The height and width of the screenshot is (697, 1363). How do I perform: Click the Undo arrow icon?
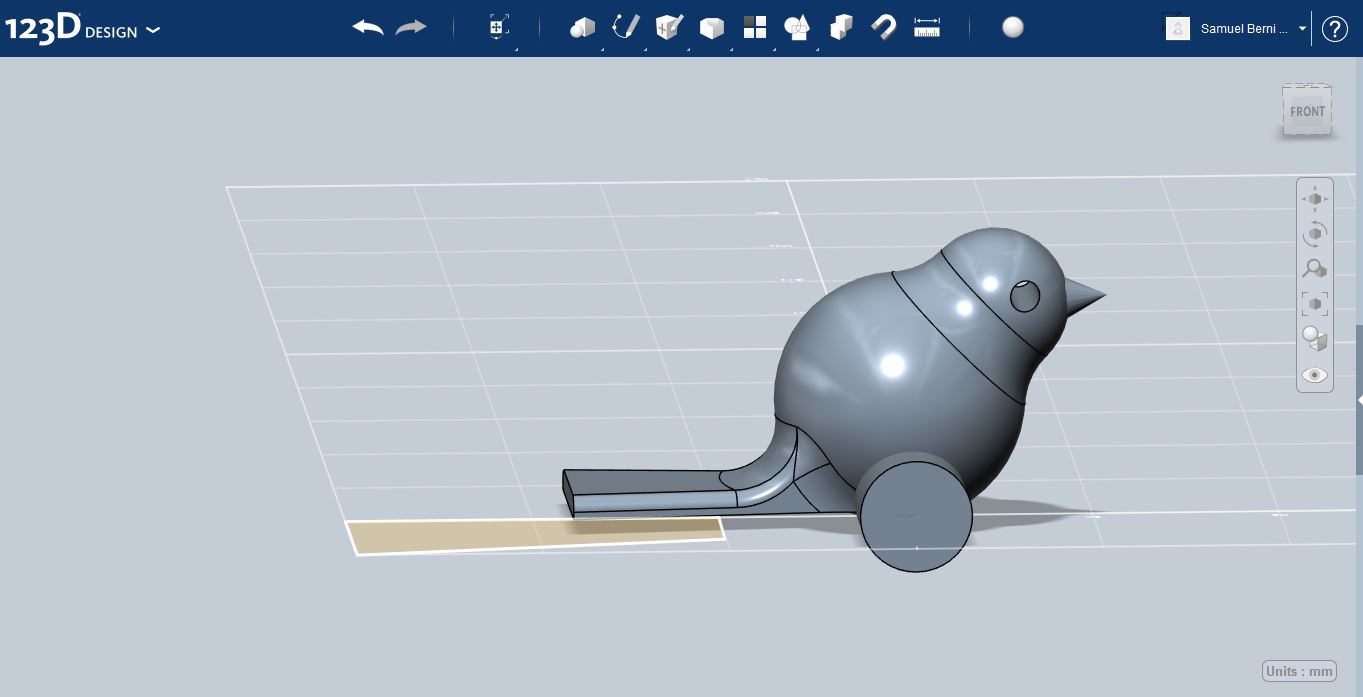pos(368,28)
